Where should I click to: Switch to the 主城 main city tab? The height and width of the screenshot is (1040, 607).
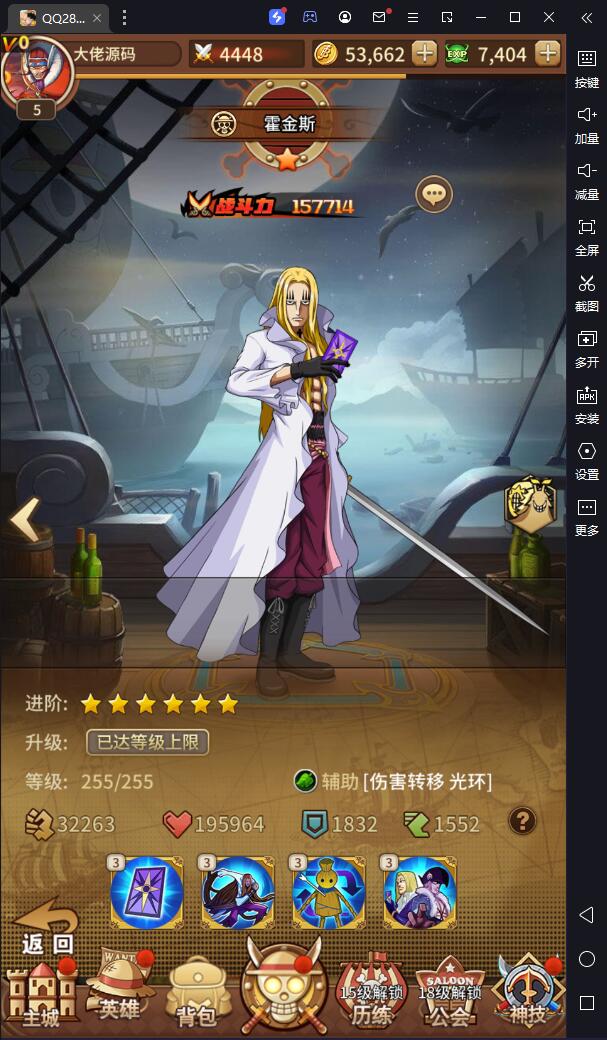[42, 993]
